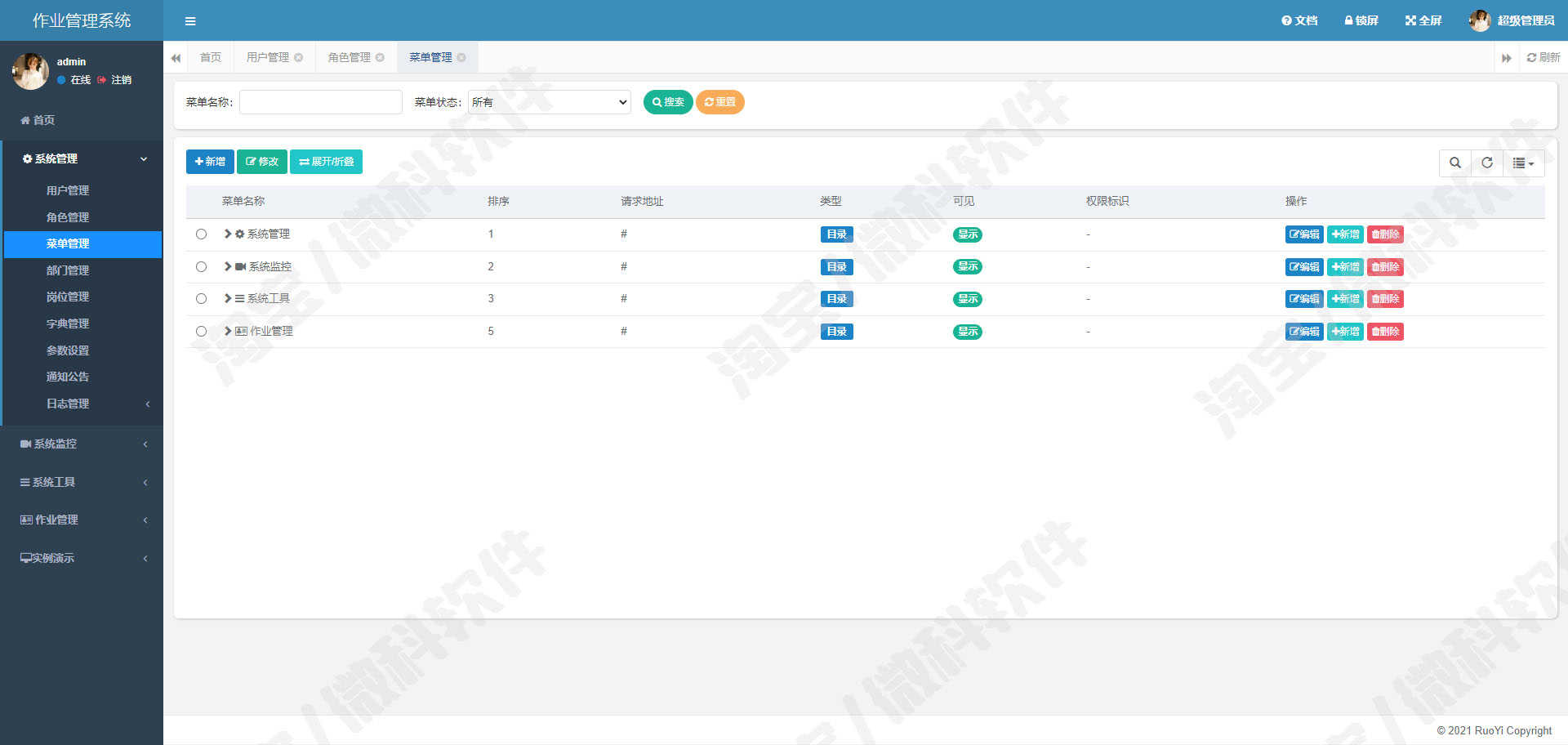
Task: Click the 修改 toolbar button
Action: click(x=262, y=162)
